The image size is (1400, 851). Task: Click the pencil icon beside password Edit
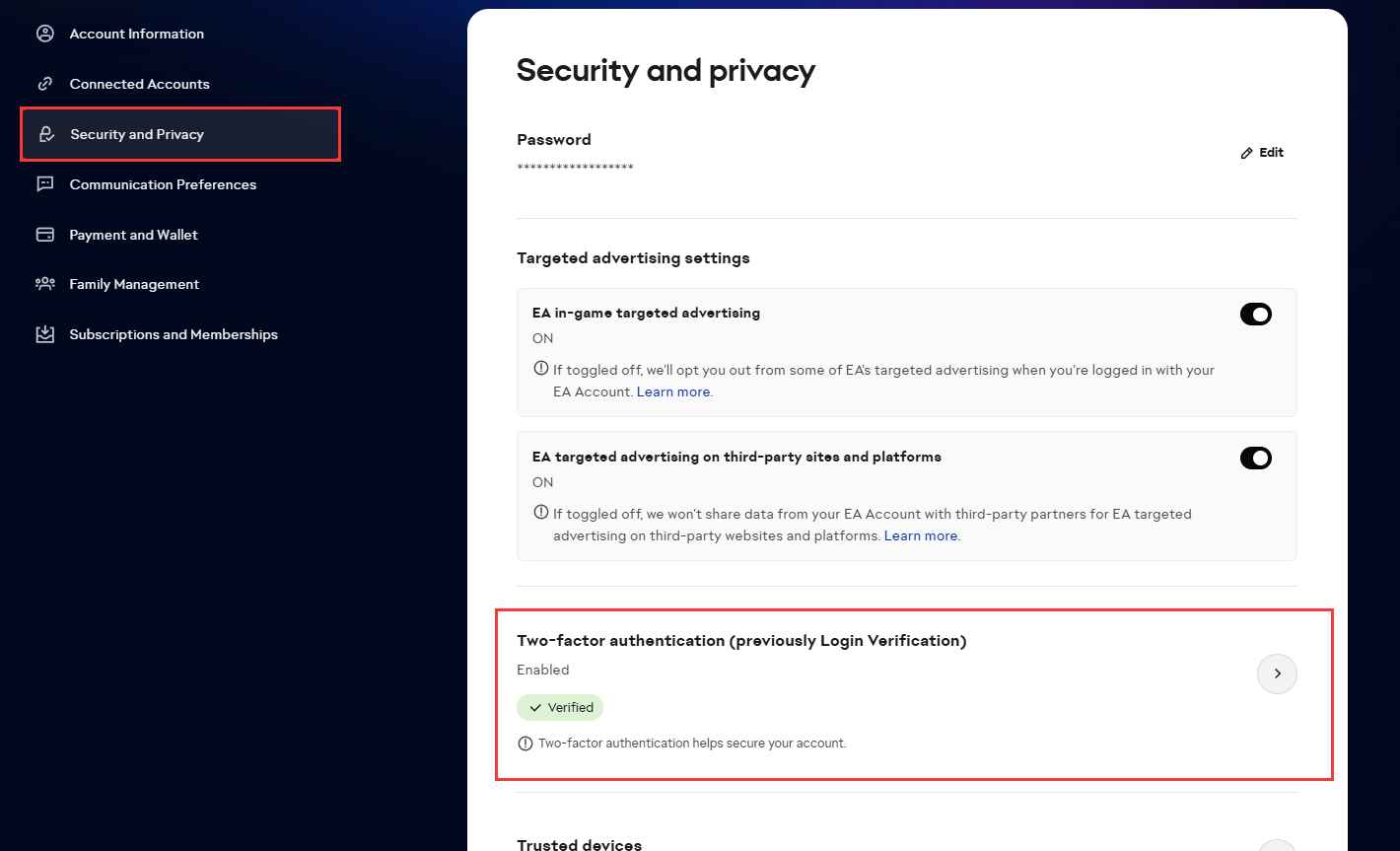click(x=1247, y=153)
